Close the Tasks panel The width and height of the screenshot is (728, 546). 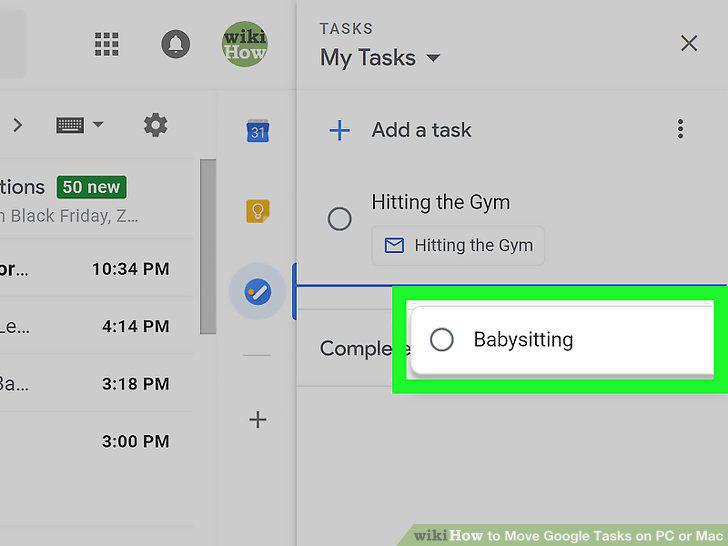(x=689, y=44)
